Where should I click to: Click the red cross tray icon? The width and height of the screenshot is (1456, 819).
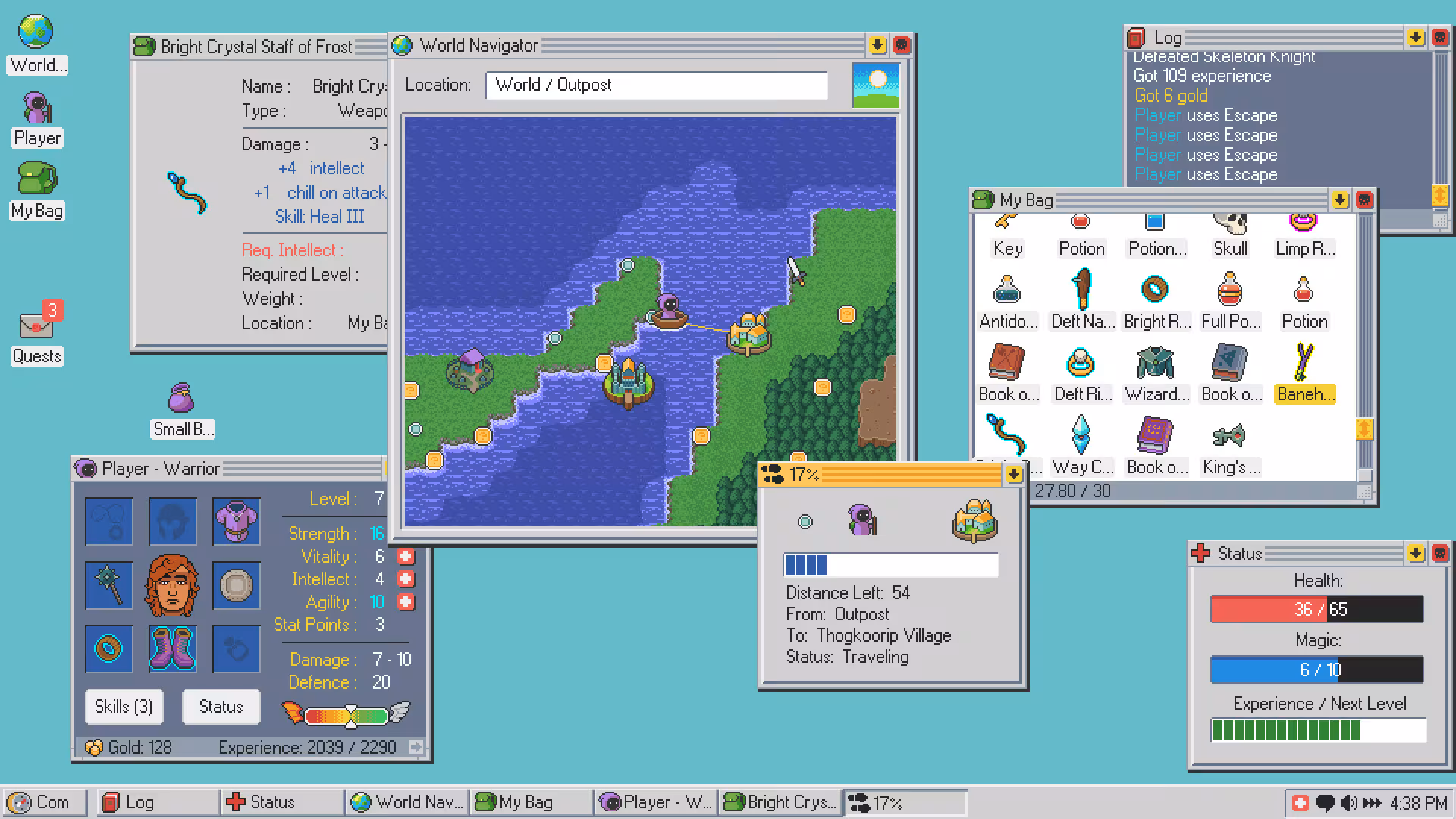1300,802
